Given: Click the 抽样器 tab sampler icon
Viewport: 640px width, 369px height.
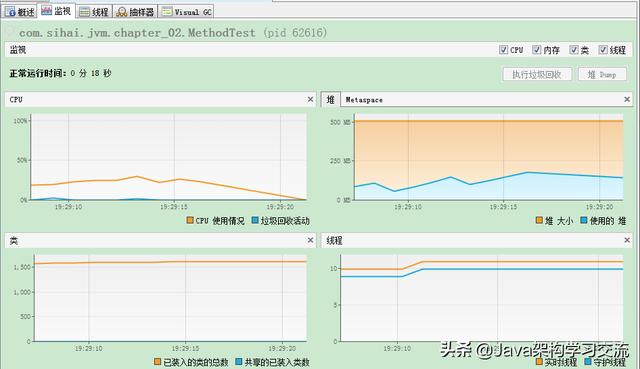Looking at the screenshot, I should click(122, 12).
